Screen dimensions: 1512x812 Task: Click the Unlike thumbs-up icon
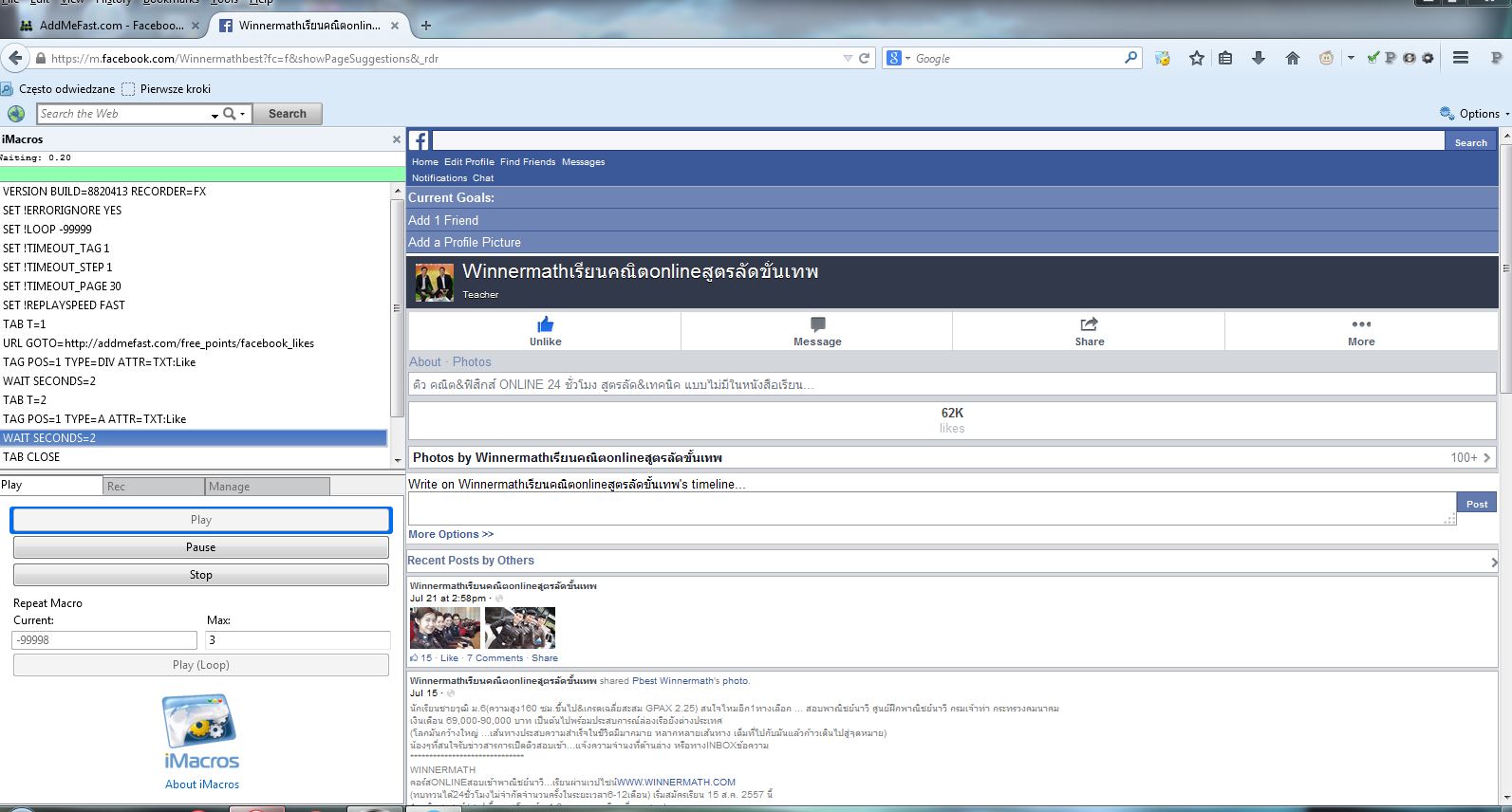(545, 324)
